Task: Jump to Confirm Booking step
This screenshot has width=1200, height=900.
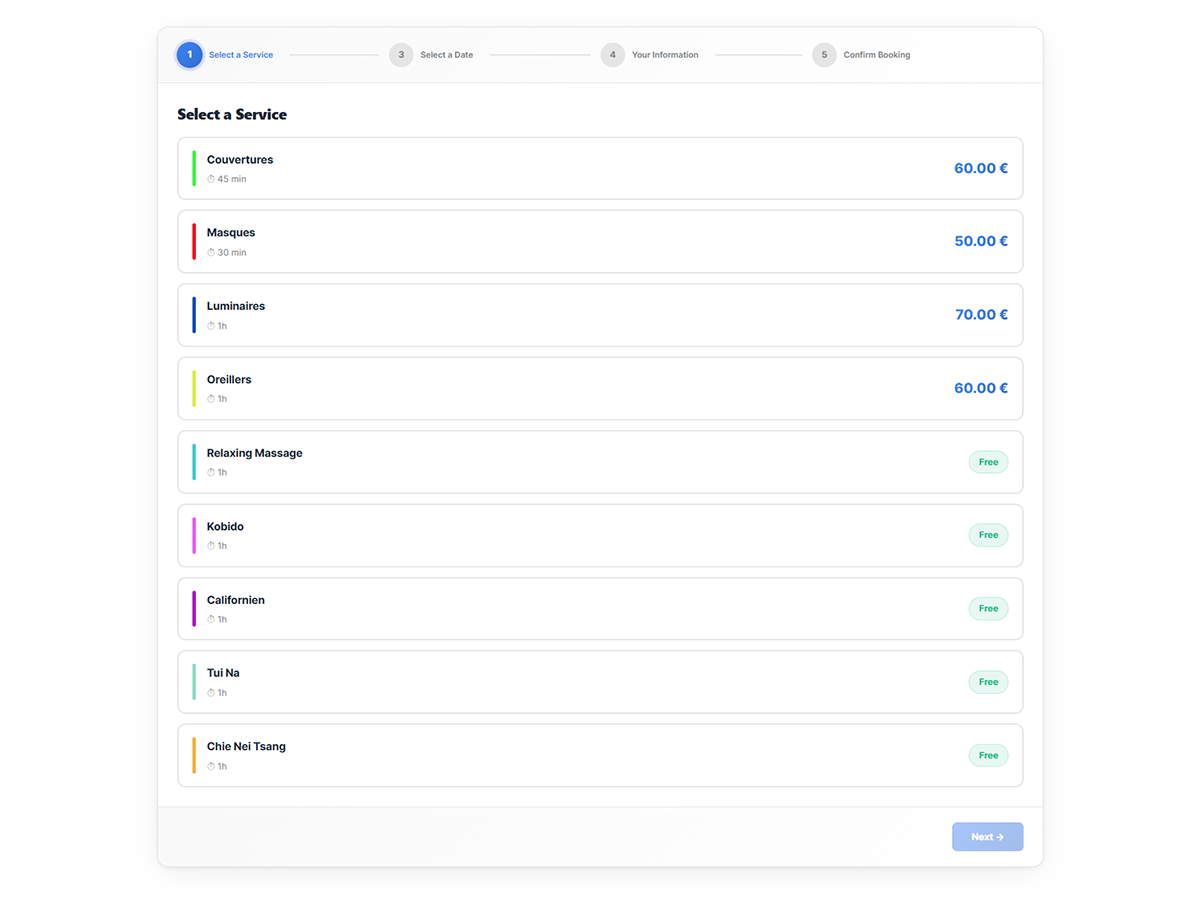Action: coord(876,55)
